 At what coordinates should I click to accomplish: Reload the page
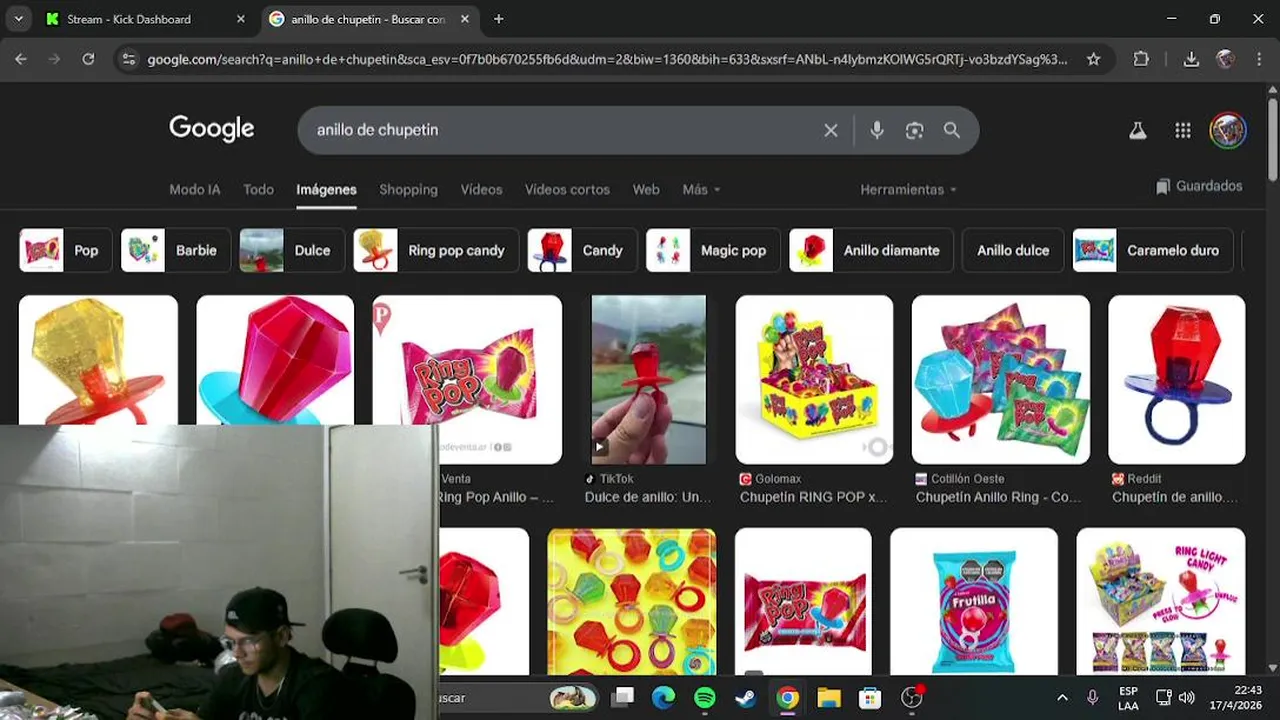[x=88, y=59]
